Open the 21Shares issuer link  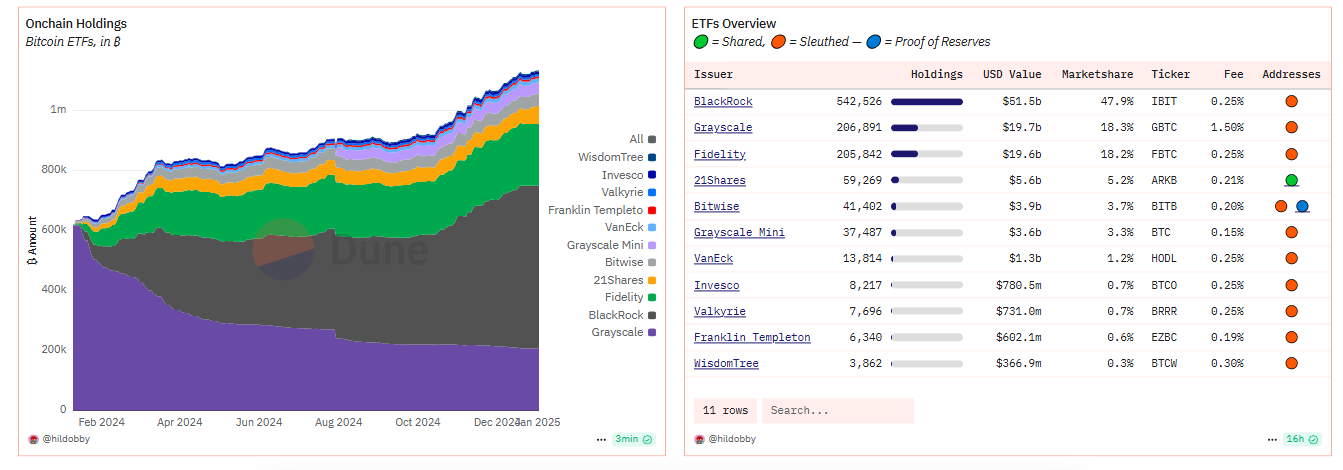pyautogui.click(x=720, y=180)
